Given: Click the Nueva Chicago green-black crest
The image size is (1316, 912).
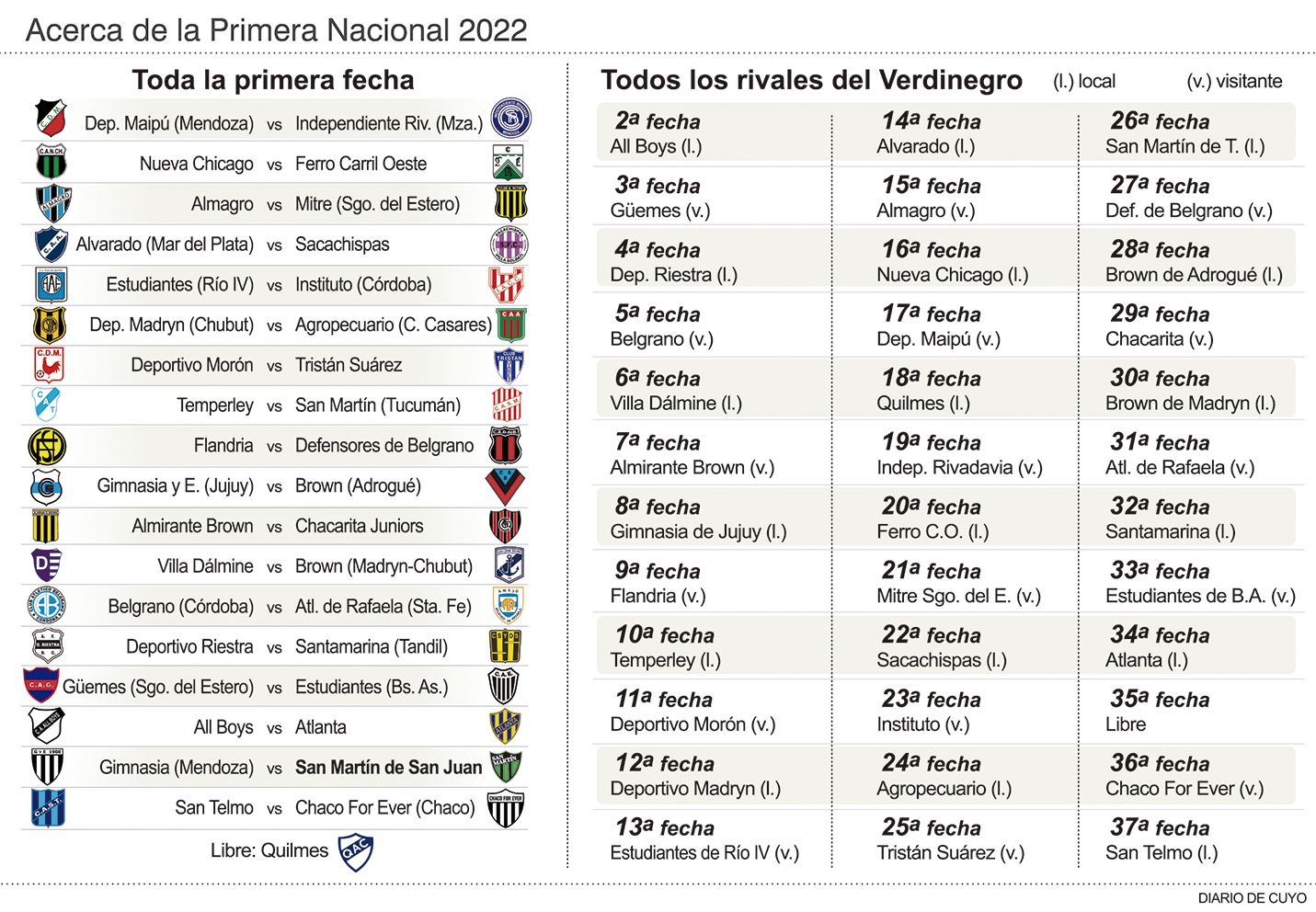Looking at the screenshot, I should point(51,162).
